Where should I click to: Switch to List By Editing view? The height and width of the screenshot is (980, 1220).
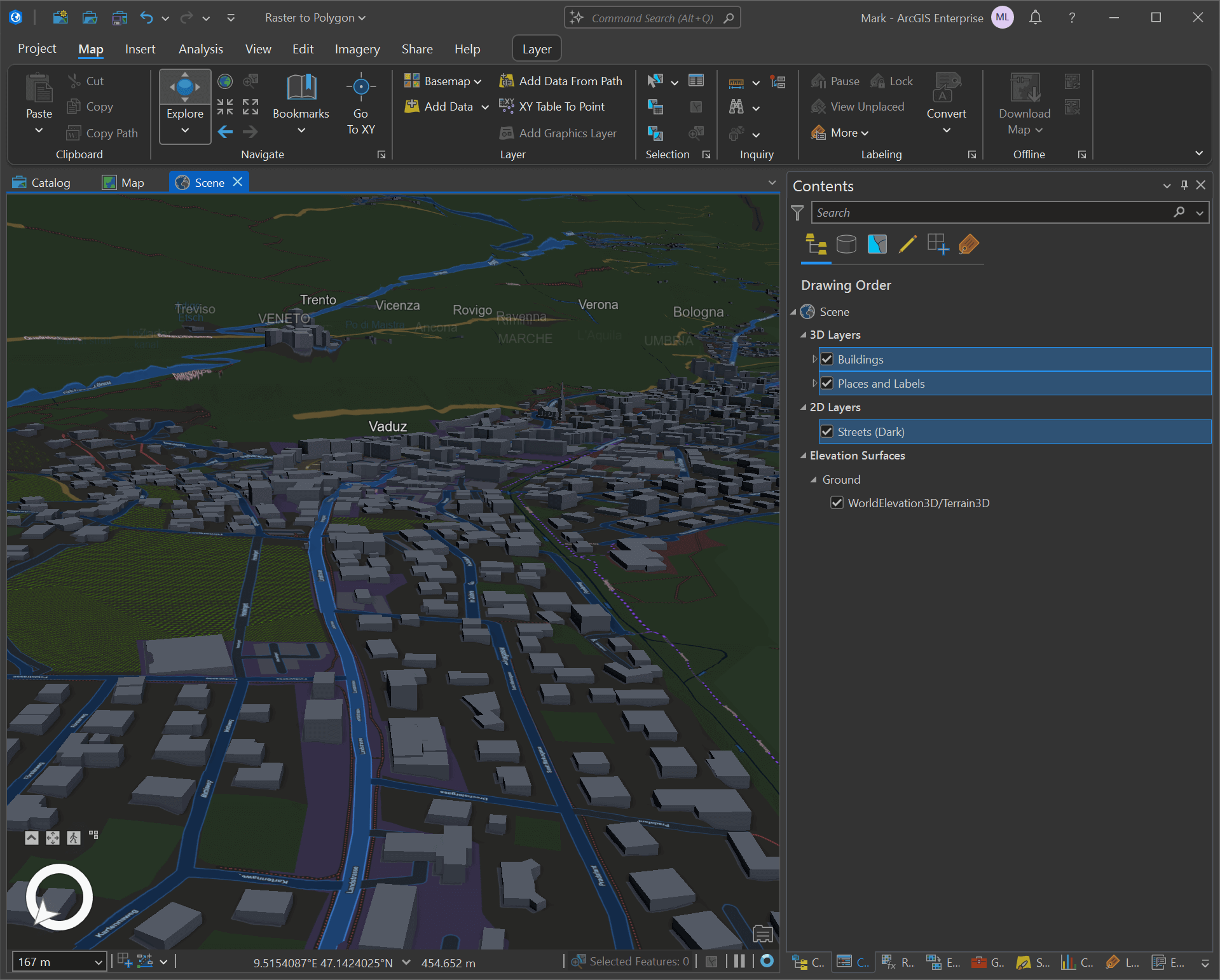(x=907, y=245)
